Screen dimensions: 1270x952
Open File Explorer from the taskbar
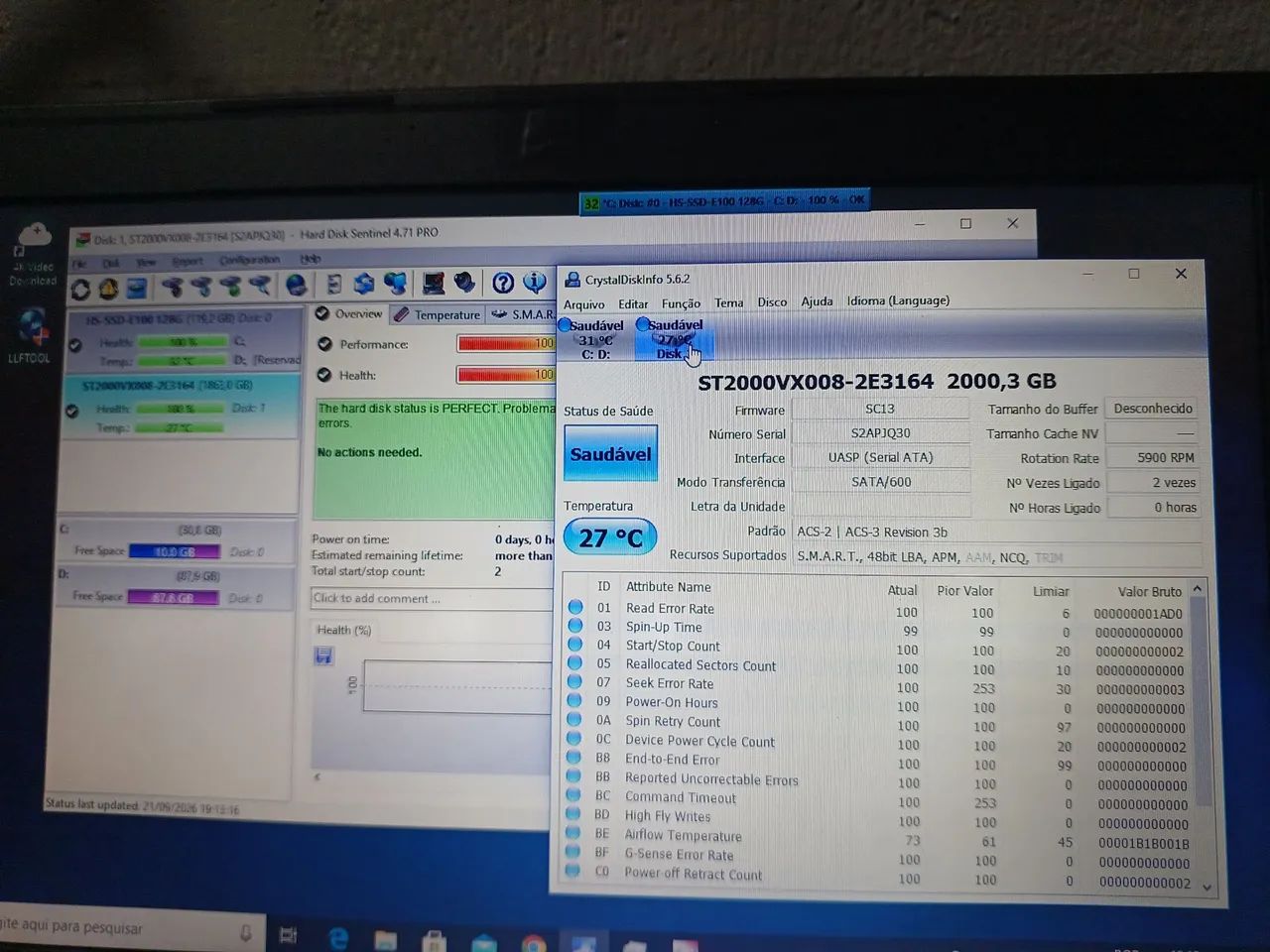click(386, 939)
